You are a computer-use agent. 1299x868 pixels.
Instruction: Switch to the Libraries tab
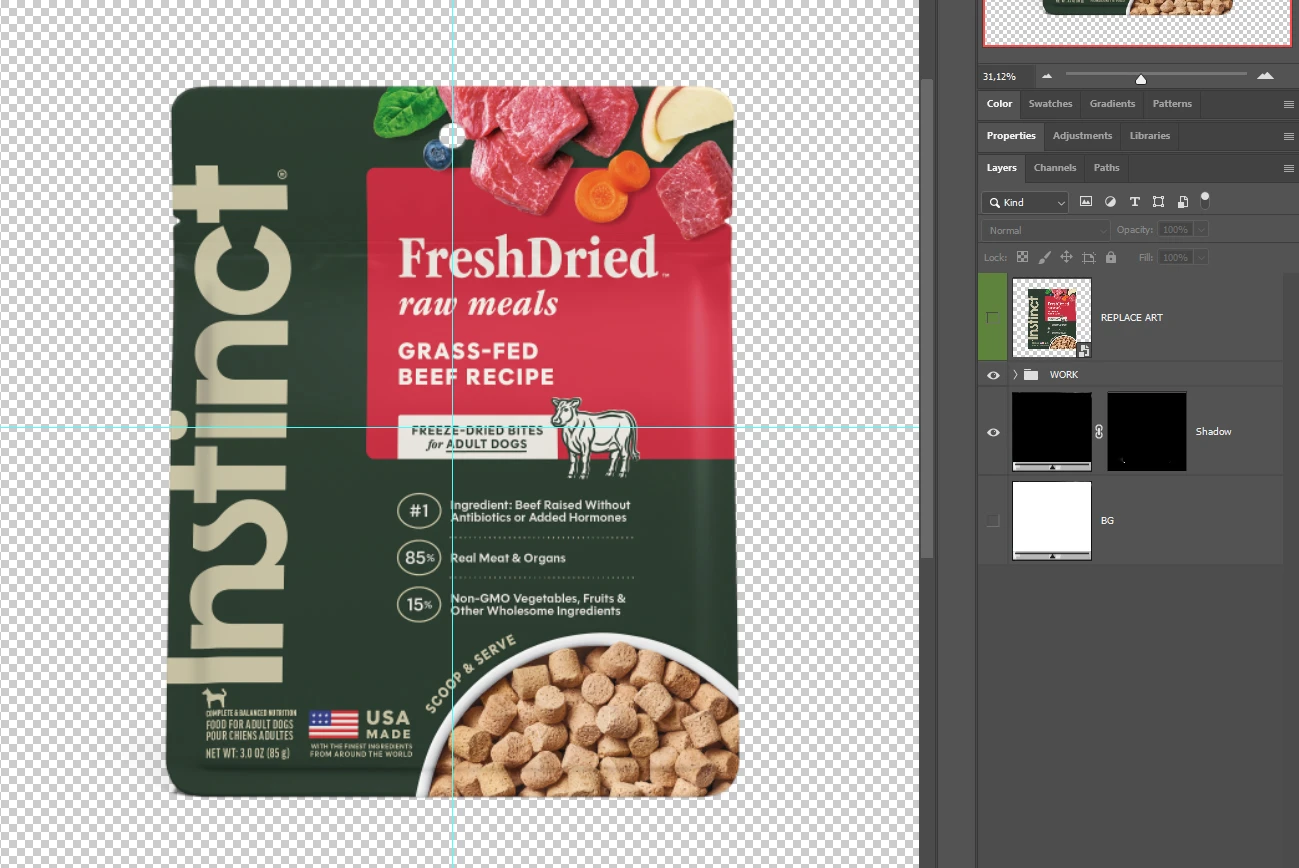(x=1150, y=136)
